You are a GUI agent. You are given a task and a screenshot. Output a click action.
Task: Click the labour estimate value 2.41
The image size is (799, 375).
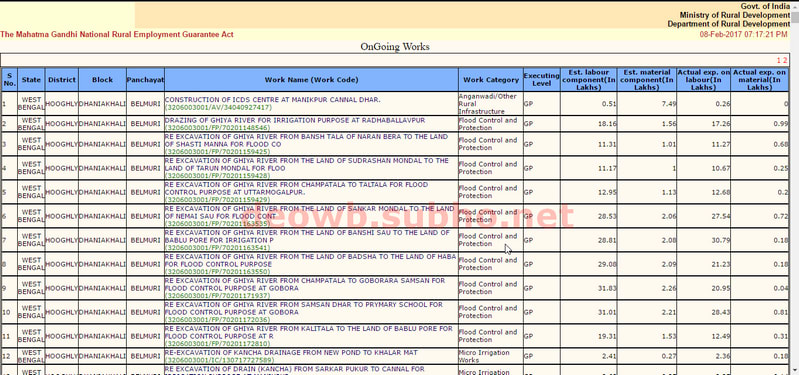pos(609,356)
